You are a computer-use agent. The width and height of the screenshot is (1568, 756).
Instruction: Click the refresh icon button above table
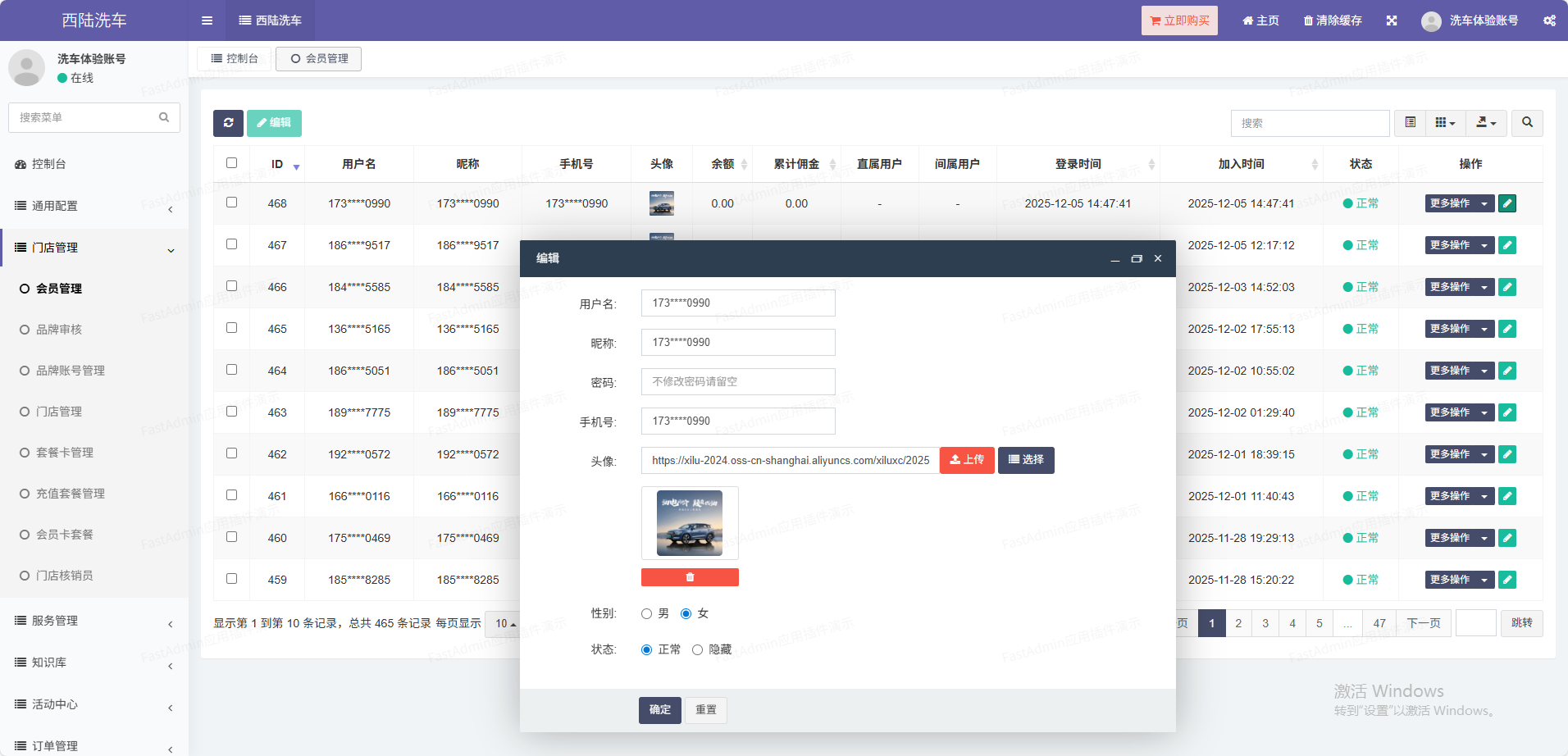pos(228,123)
